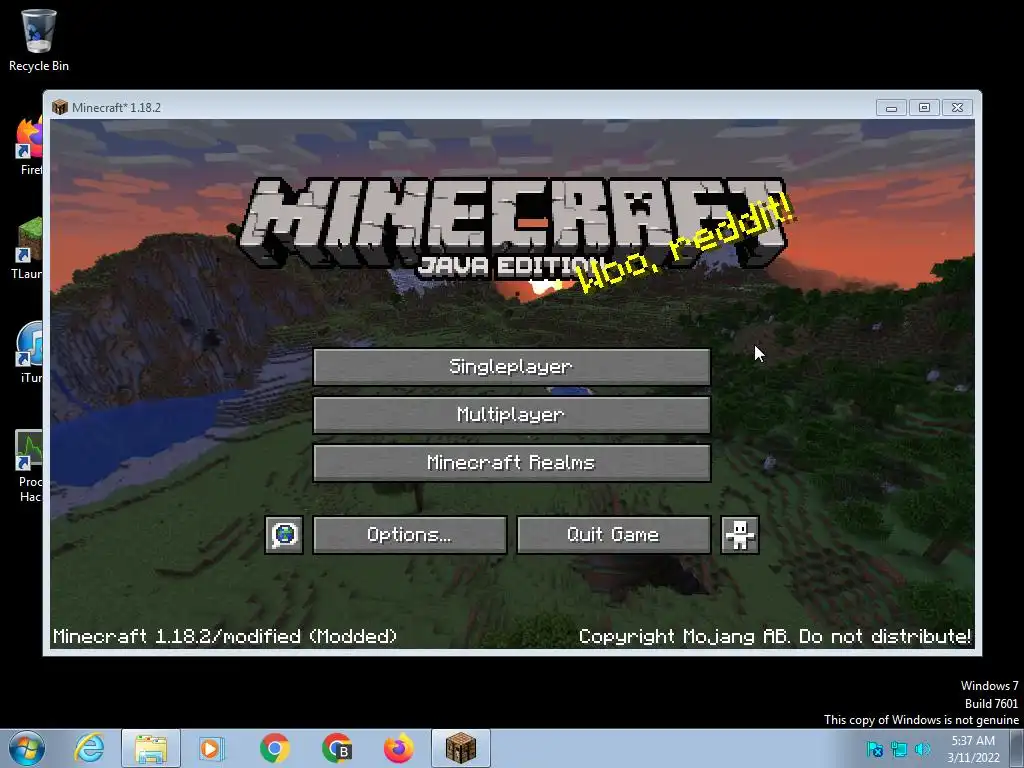This screenshot has height=768, width=1024.
Task: Maximize the Minecraft window
Action: [924, 108]
